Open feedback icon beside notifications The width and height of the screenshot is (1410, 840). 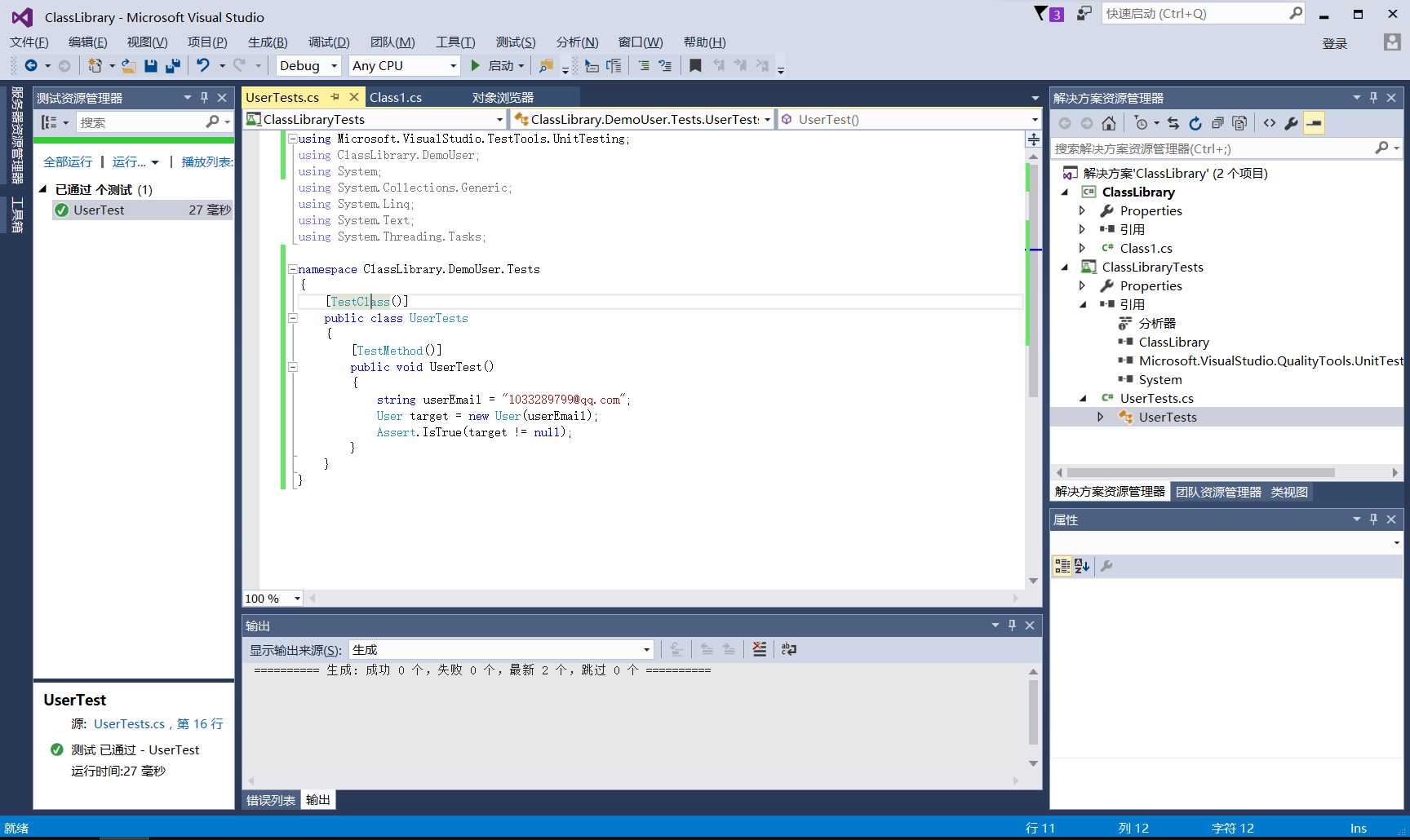[1084, 13]
